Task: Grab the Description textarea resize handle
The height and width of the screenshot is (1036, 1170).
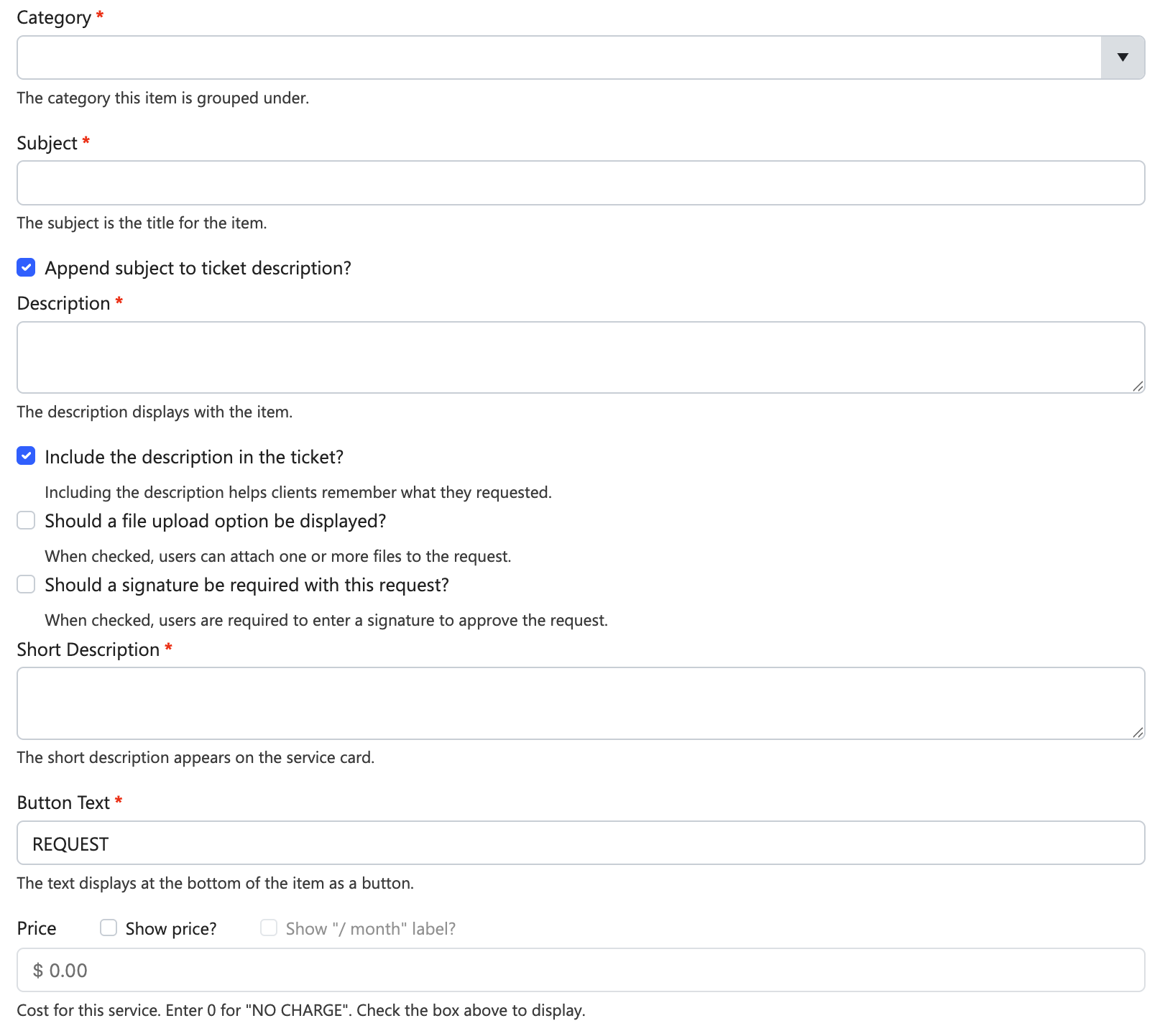Action: 1138,387
